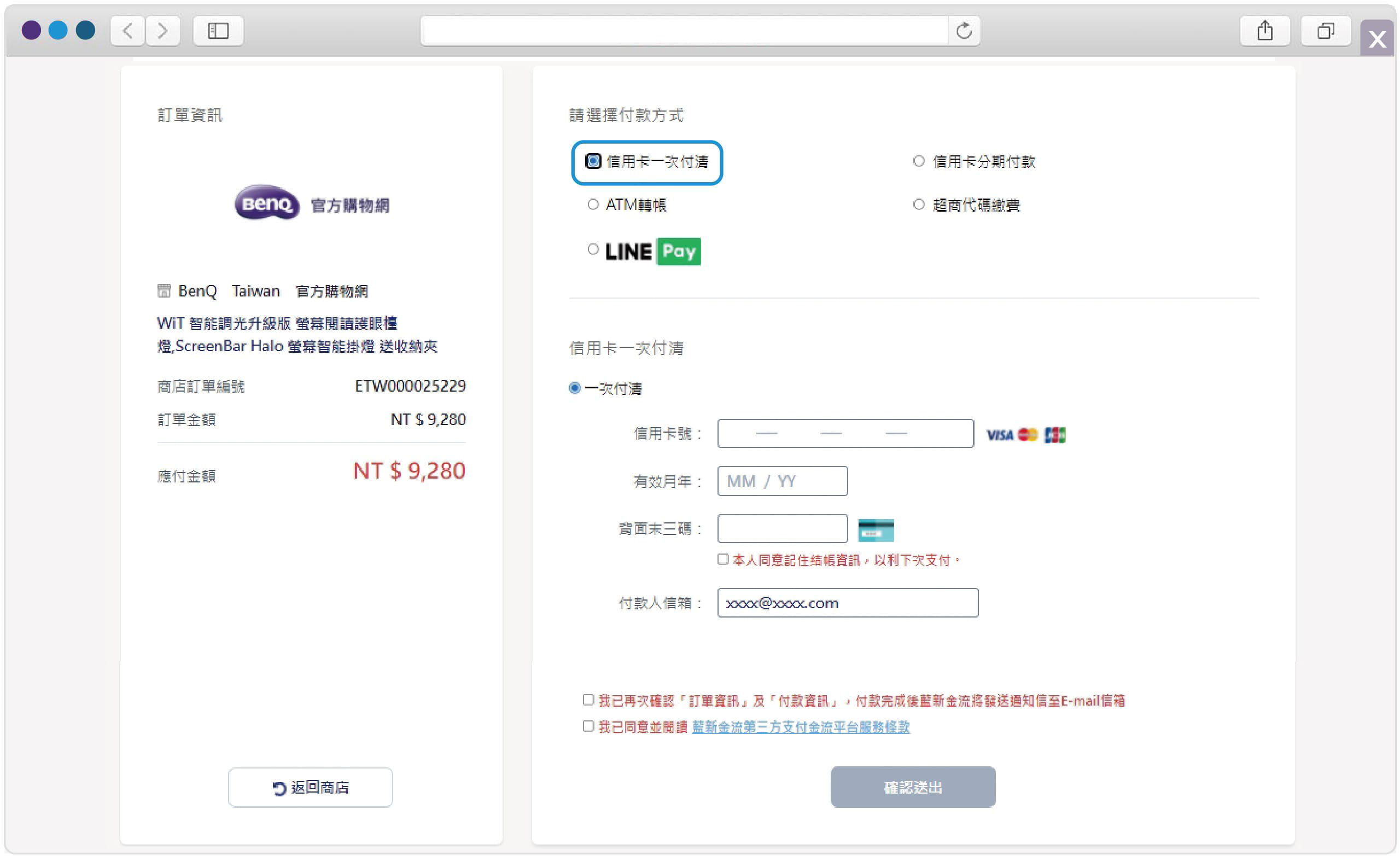
Task: Check 我已同意並閱讀 service terms checkbox
Action: pos(588,726)
